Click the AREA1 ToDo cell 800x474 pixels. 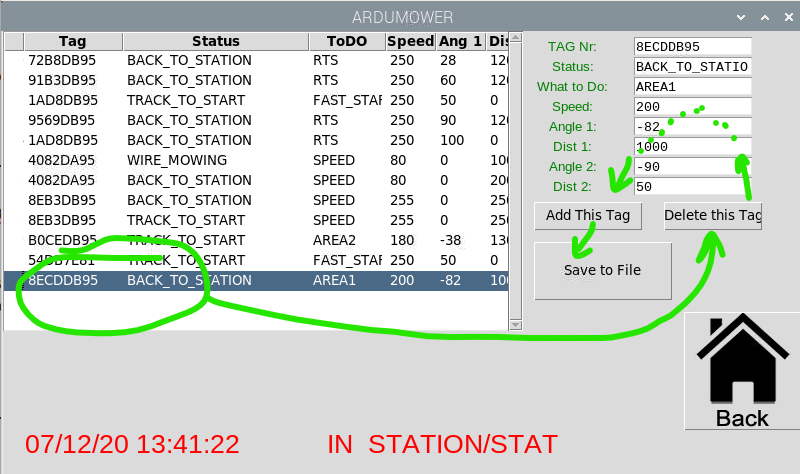click(334, 280)
